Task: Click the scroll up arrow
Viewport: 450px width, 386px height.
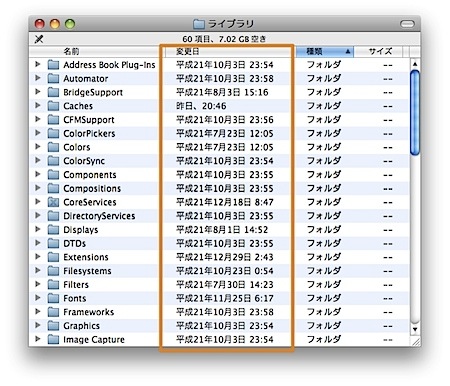Action: tap(415, 64)
